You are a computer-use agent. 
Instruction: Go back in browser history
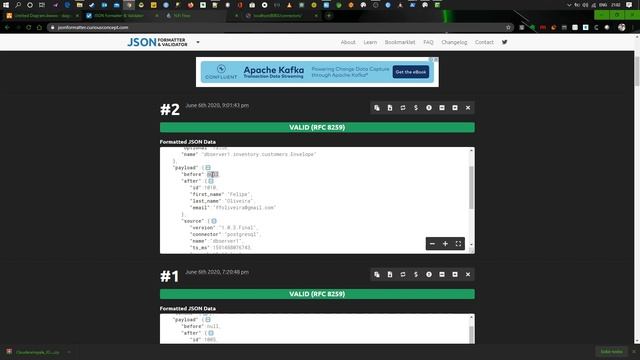tap(7, 27)
